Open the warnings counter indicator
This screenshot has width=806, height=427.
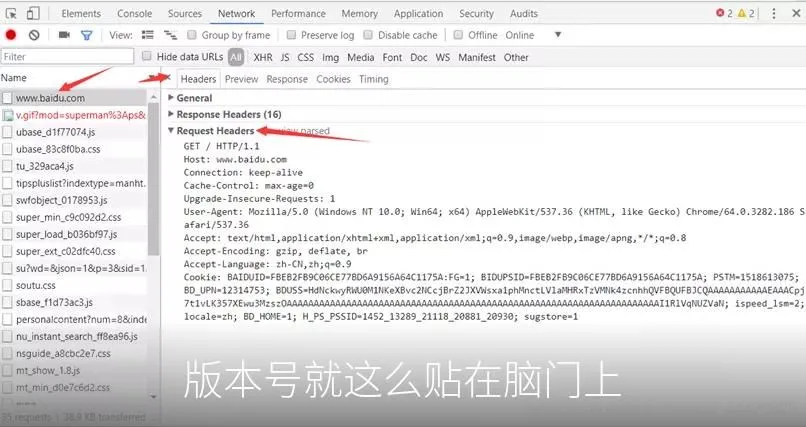[x=746, y=13]
